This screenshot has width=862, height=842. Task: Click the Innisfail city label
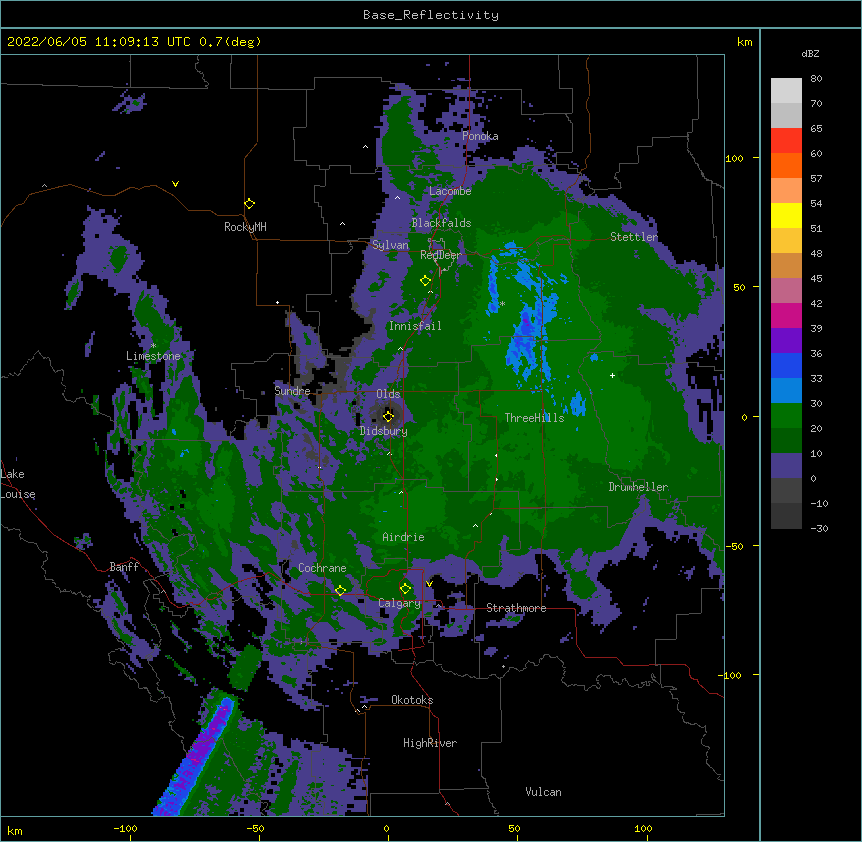(x=415, y=326)
